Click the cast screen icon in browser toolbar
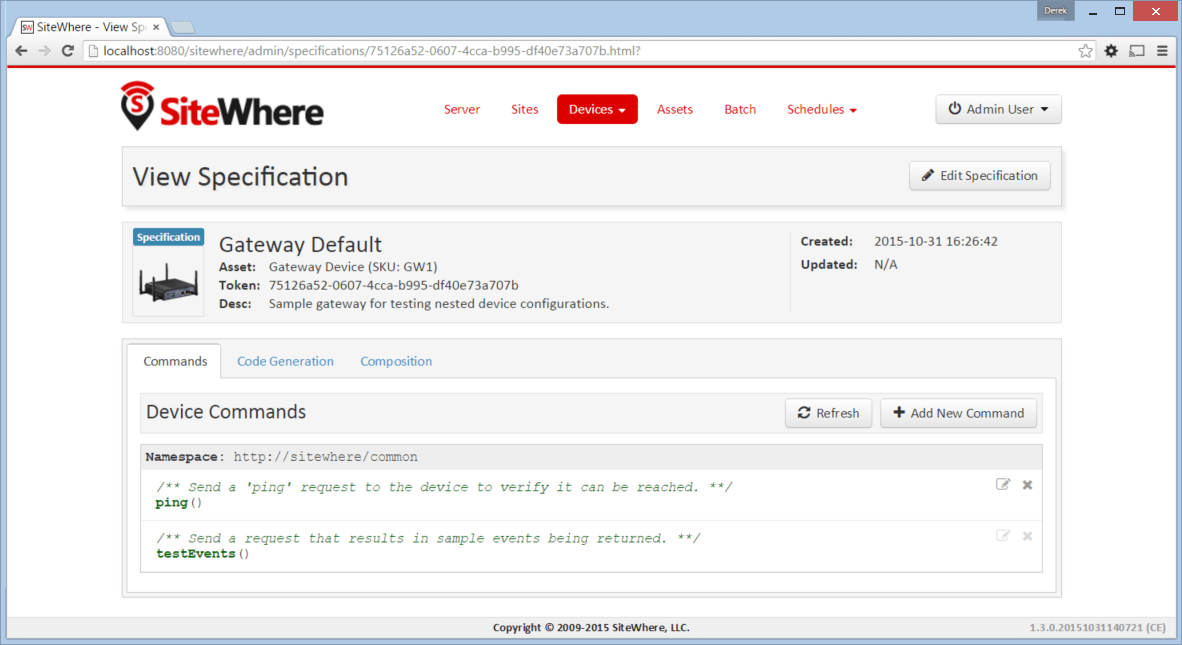1182x645 pixels. [1137, 50]
